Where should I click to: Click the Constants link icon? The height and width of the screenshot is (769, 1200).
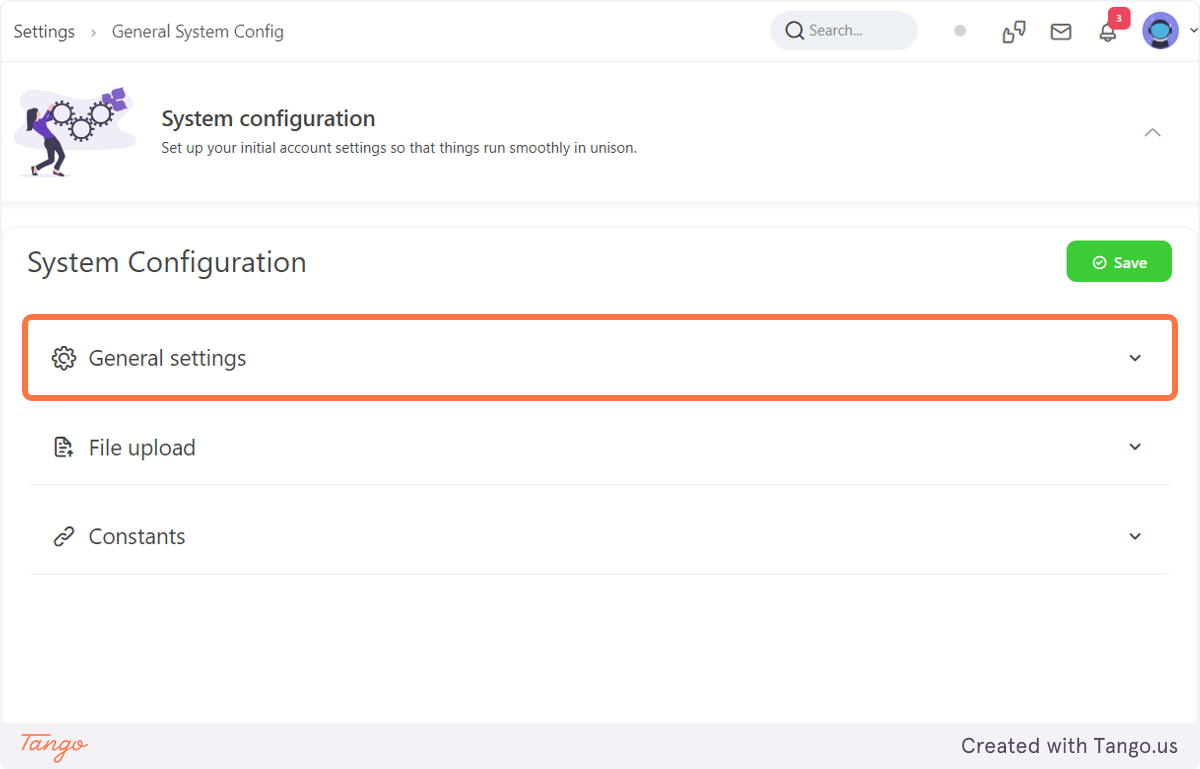pyautogui.click(x=64, y=537)
